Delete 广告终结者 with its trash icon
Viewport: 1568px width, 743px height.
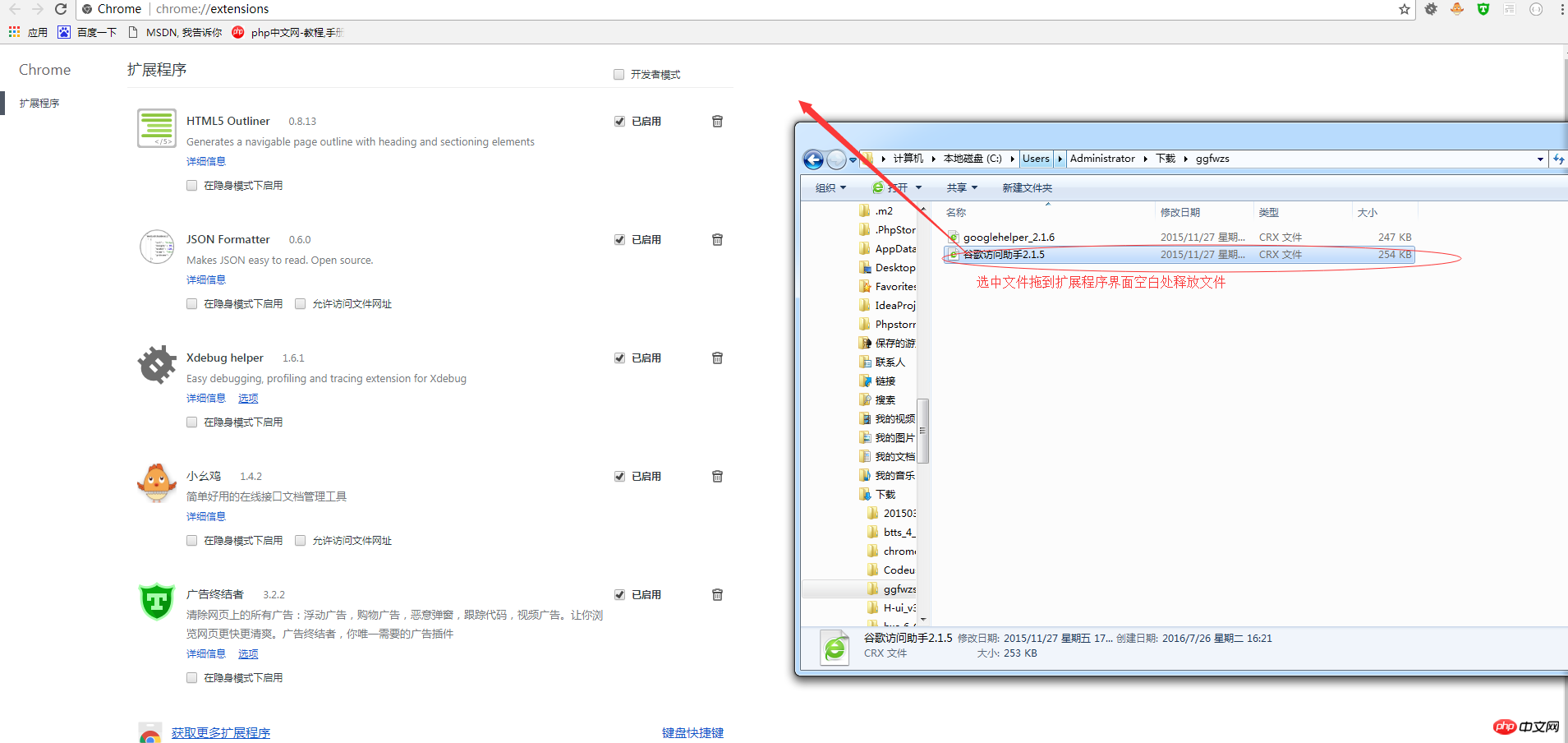pos(717,594)
